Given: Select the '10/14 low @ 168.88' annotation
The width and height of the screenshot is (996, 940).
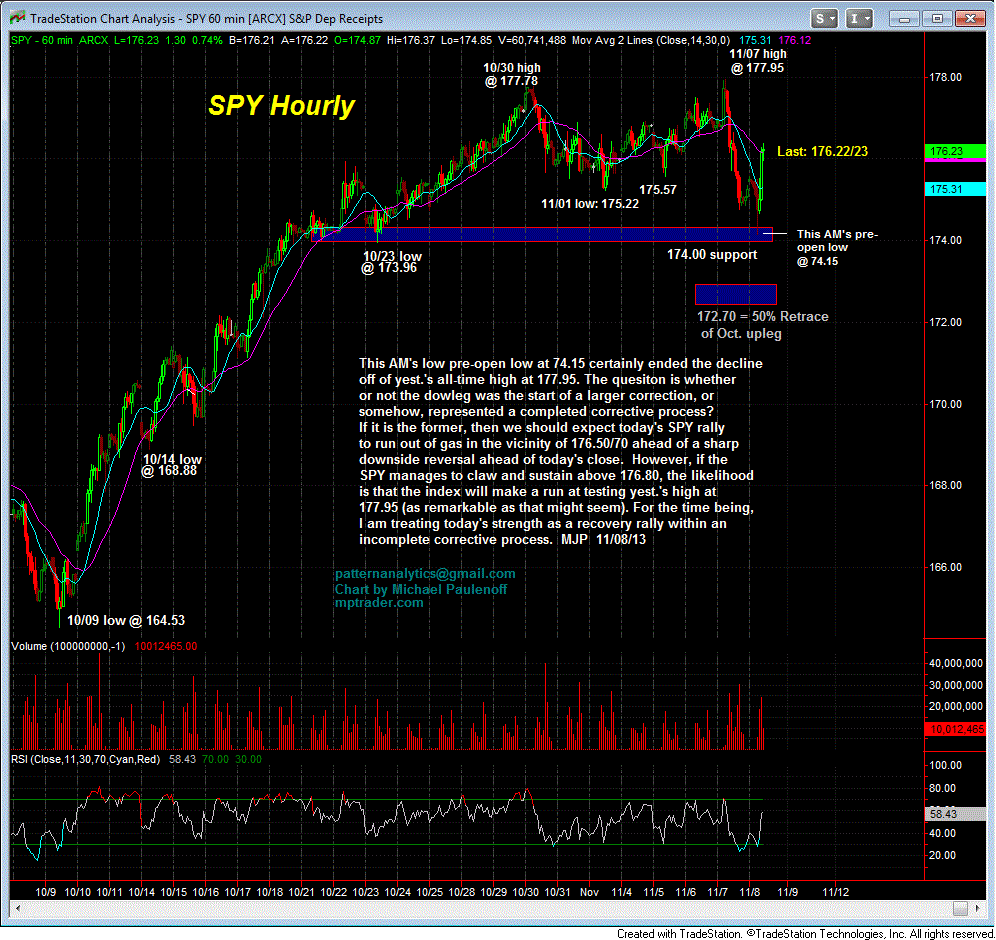Looking at the screenshot, I should [x=170, y=465].
